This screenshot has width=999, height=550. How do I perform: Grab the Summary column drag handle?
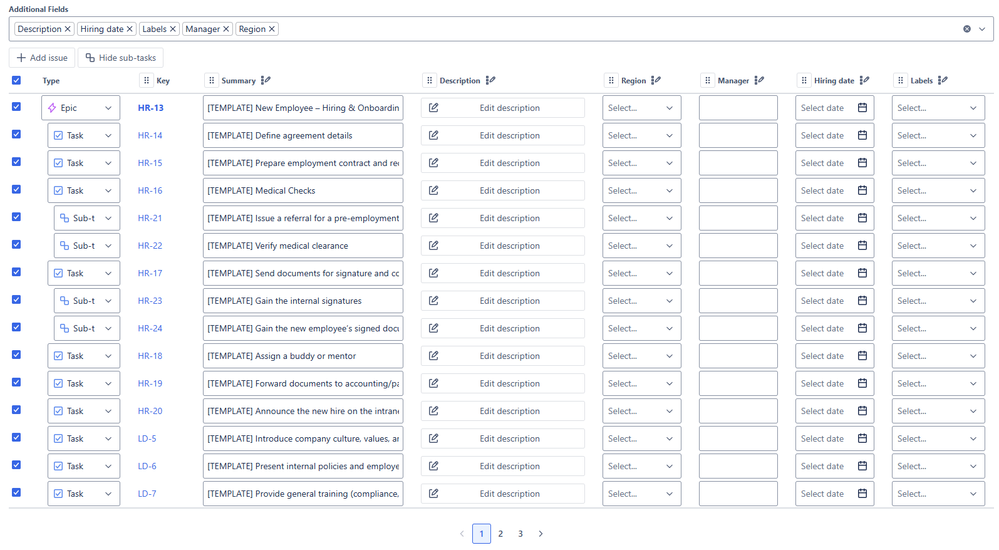point(212,80)
